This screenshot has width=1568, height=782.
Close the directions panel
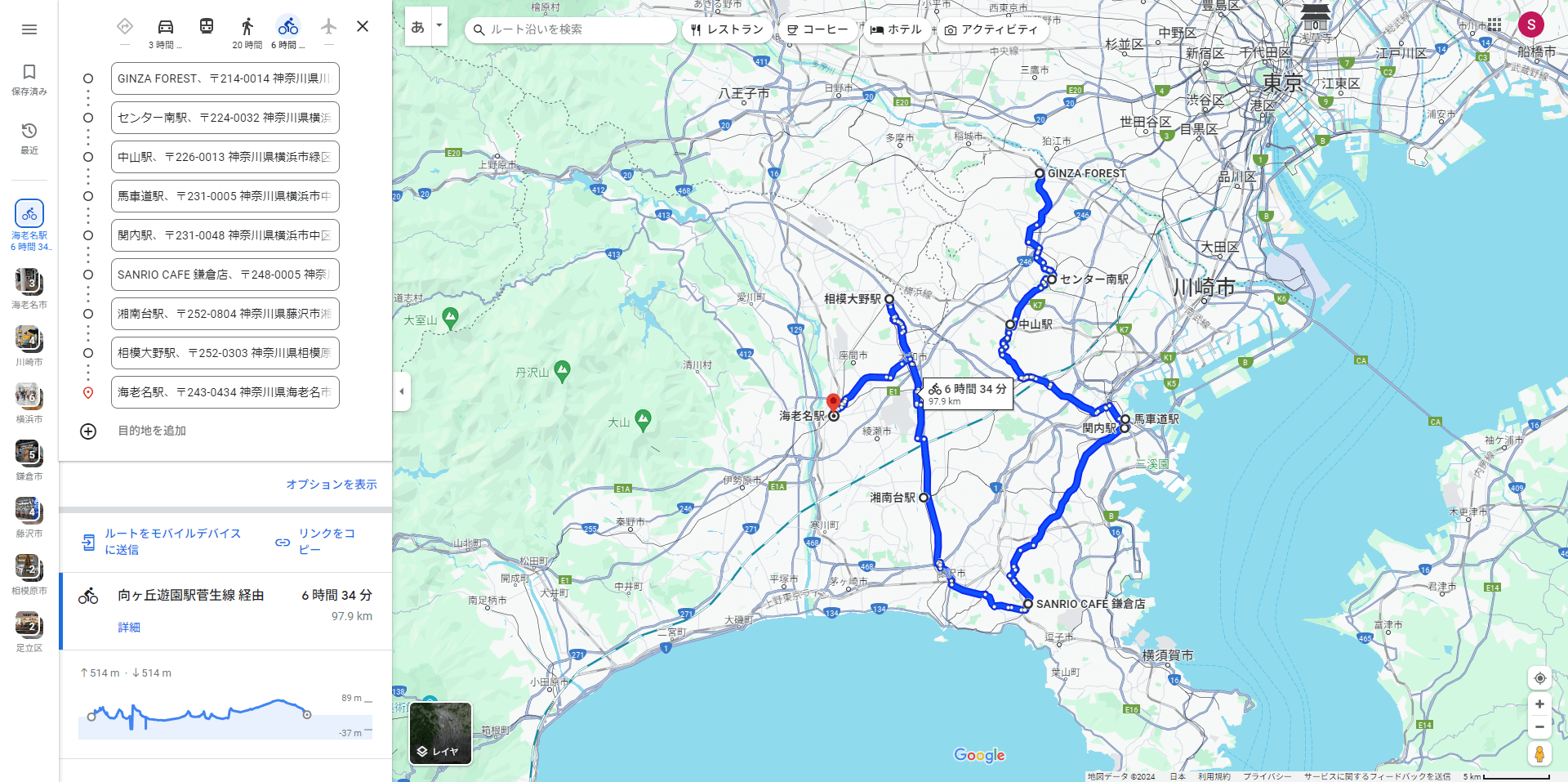tap(363, 26)
